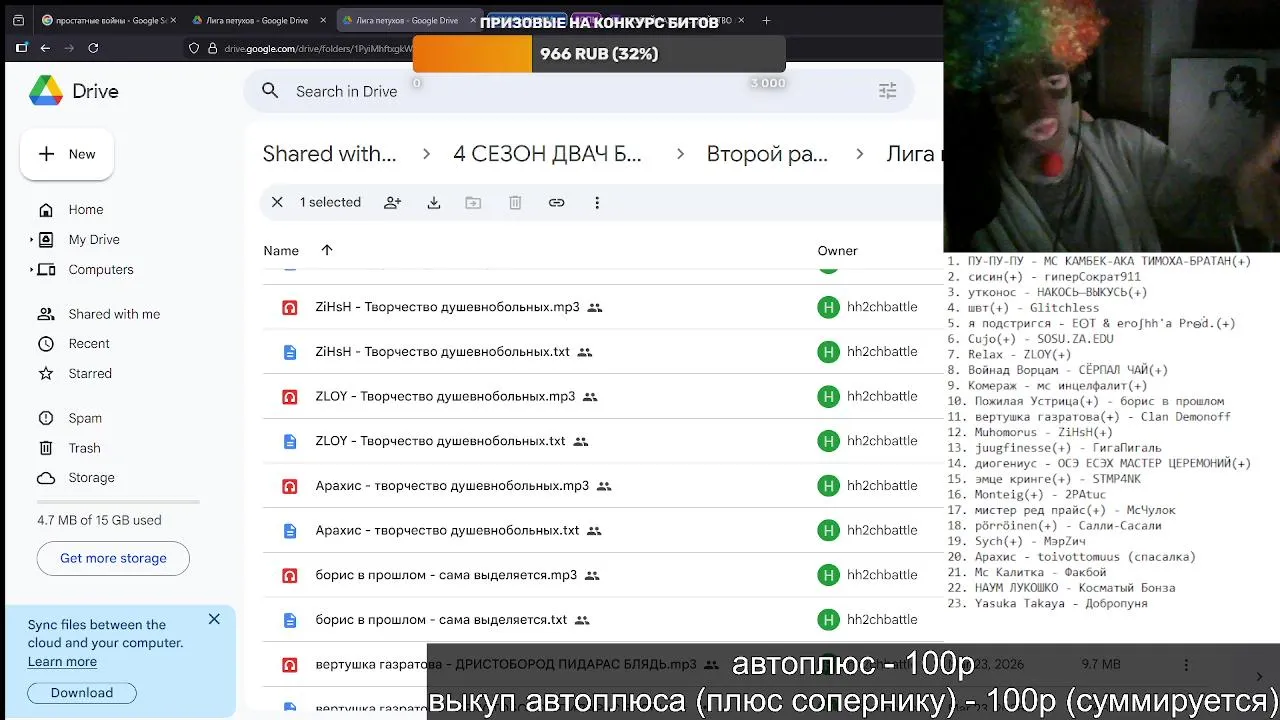Open a new browser tab with plus button

click(766, 20)
